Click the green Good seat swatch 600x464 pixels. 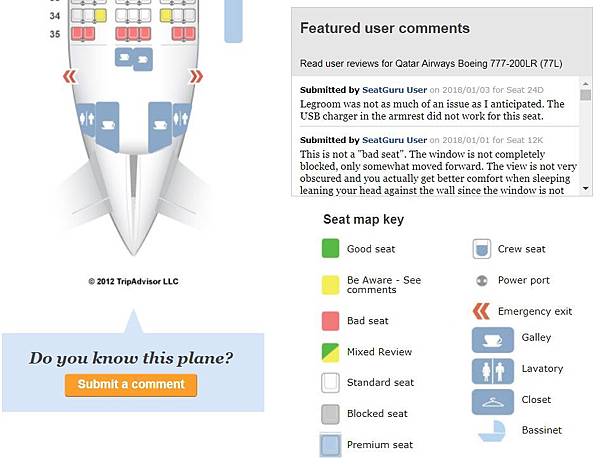click(330, 248)
